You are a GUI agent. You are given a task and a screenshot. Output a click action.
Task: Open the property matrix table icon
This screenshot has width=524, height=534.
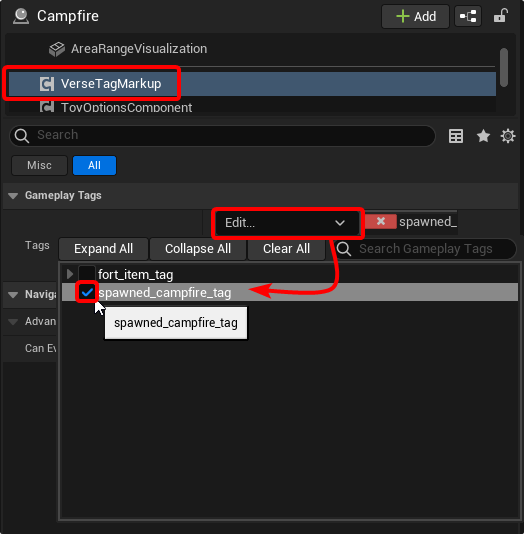[456, 136]
